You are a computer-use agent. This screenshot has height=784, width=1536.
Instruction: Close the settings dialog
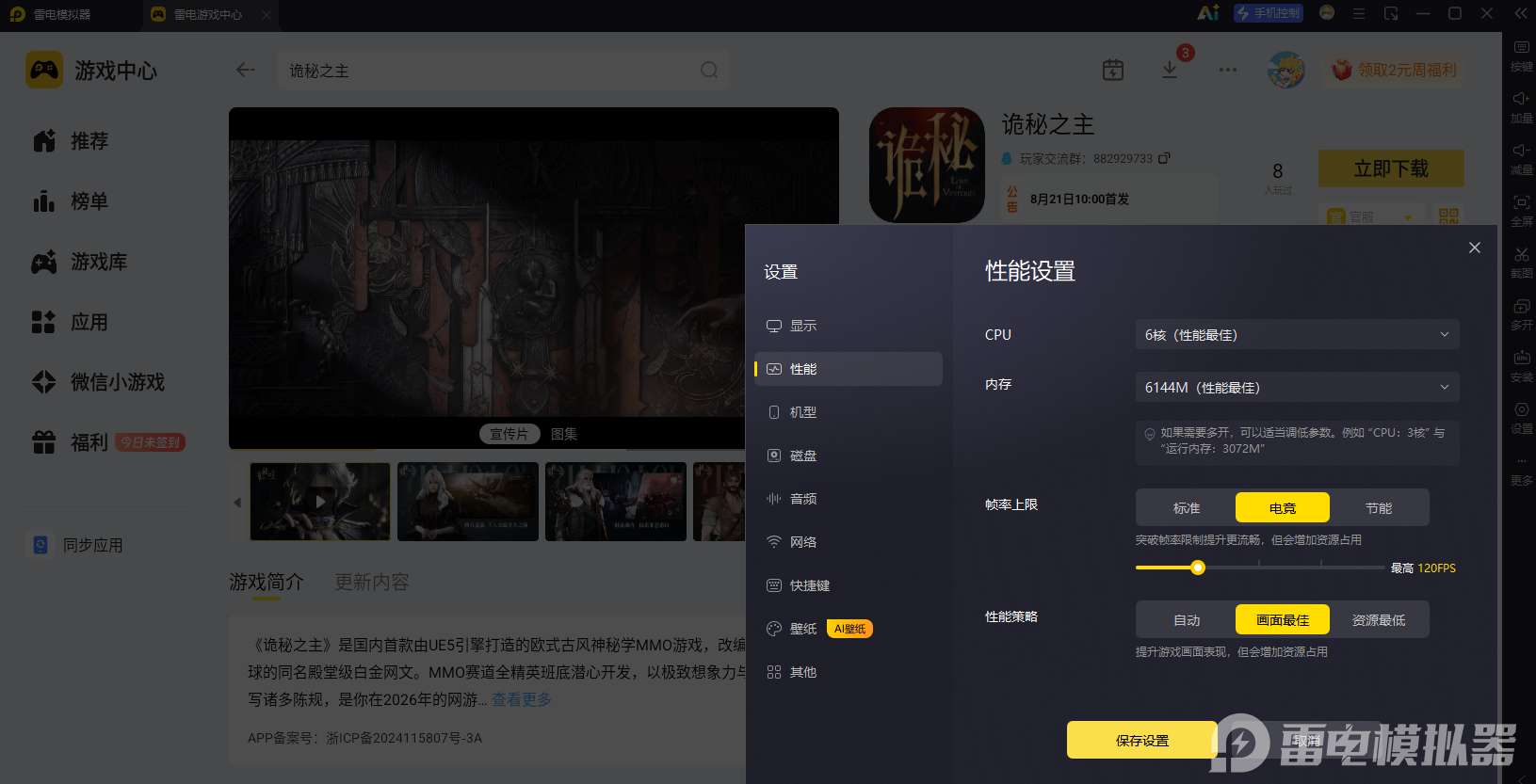pos(1475,248)
